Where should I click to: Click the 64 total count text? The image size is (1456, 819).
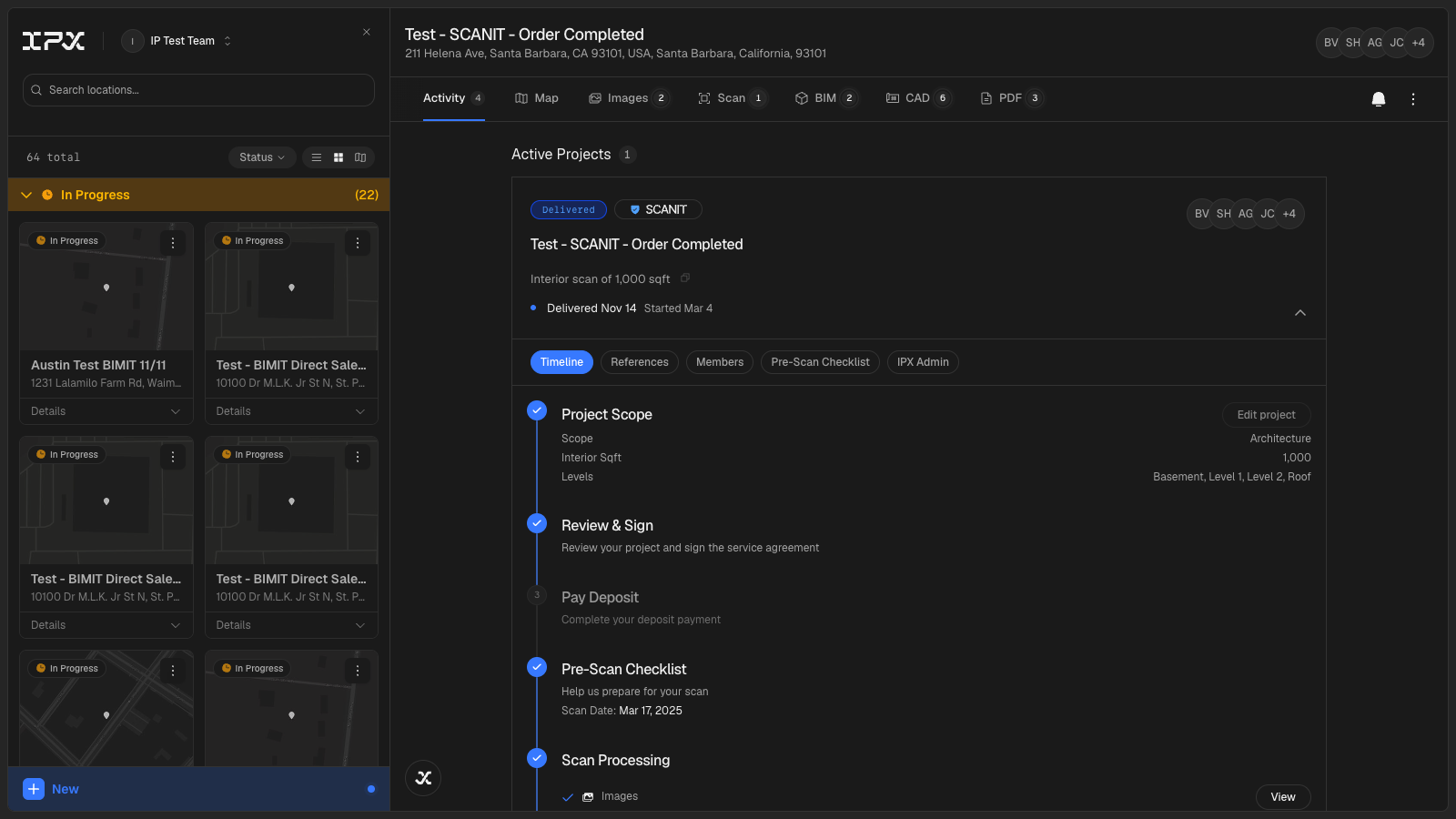pos(53,157)
